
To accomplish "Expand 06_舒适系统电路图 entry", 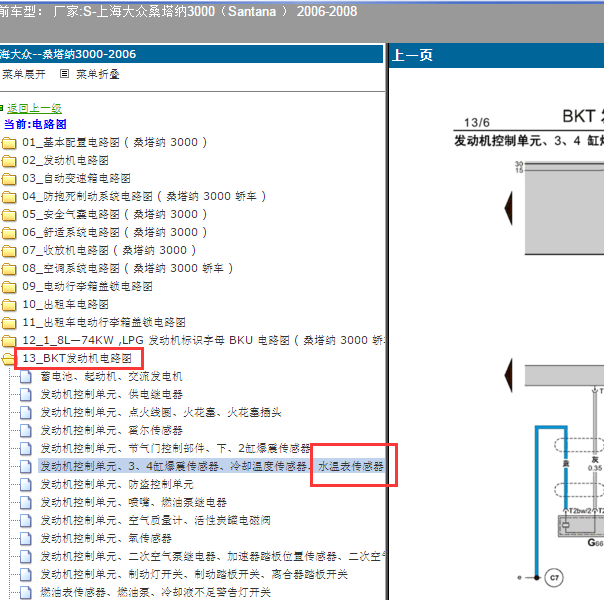I will (114, 233).
